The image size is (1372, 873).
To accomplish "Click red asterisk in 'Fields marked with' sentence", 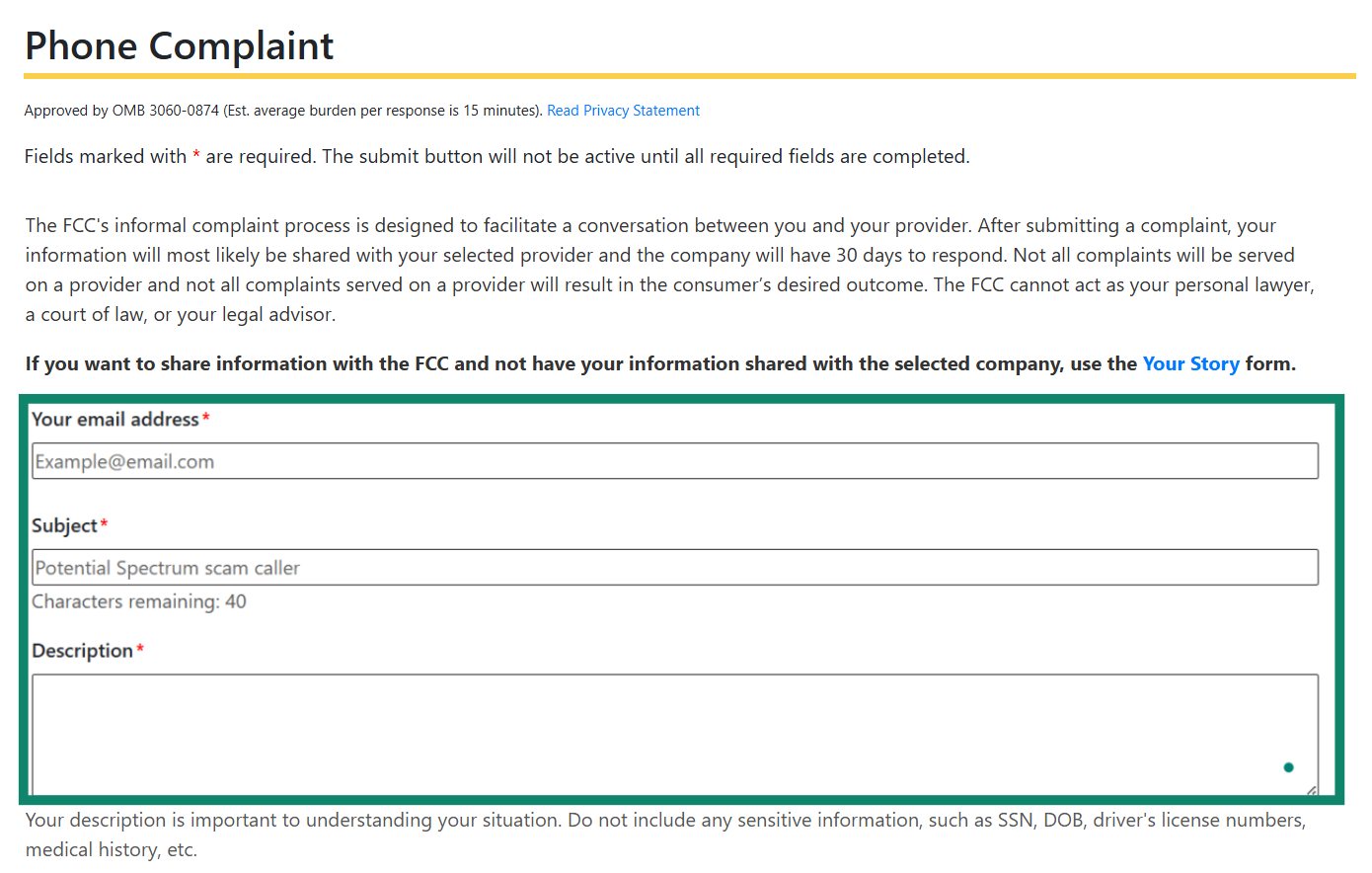I will pyautogui.click(x=196, y=156).
